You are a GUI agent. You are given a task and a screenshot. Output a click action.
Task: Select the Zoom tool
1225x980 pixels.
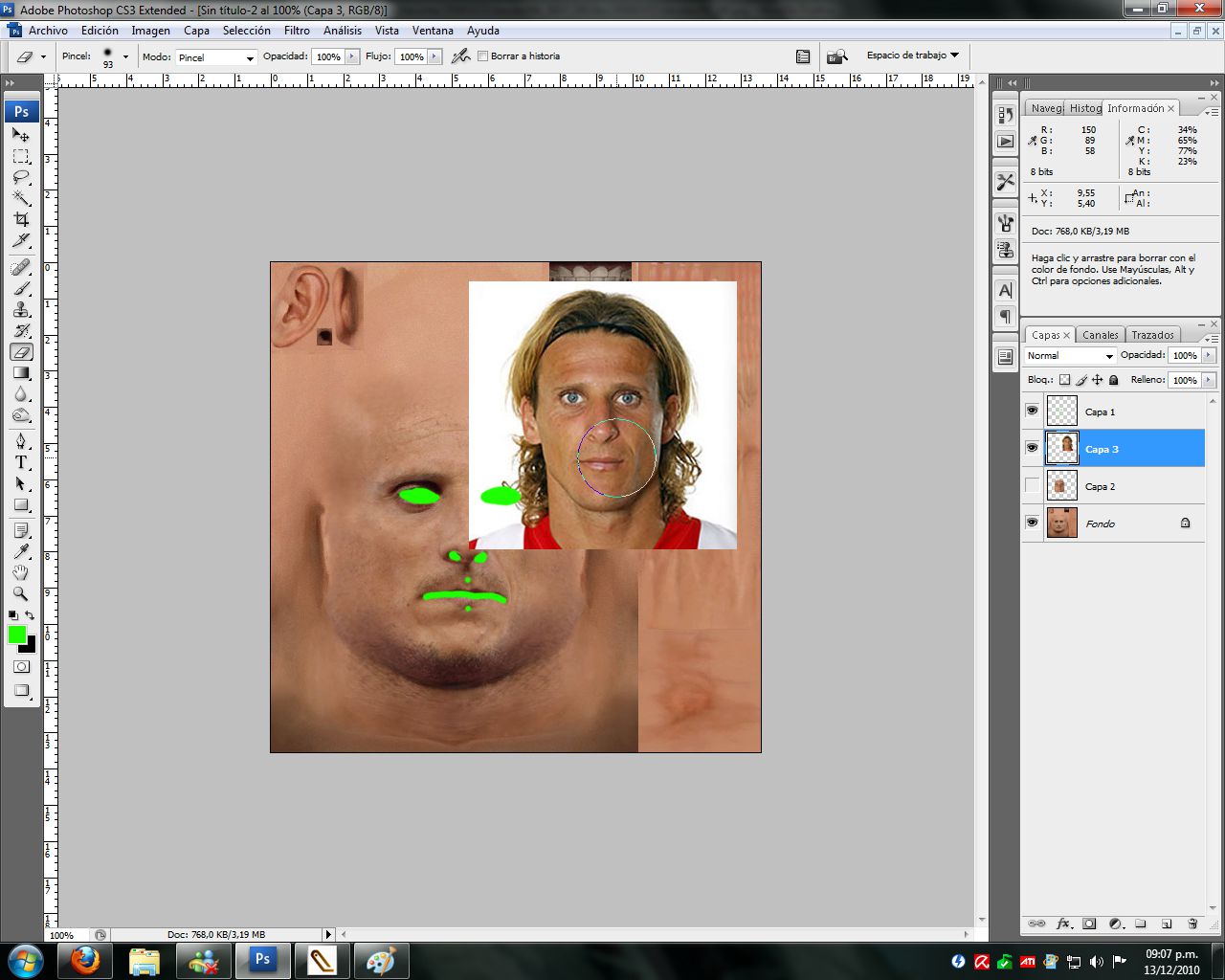(21, 593)
